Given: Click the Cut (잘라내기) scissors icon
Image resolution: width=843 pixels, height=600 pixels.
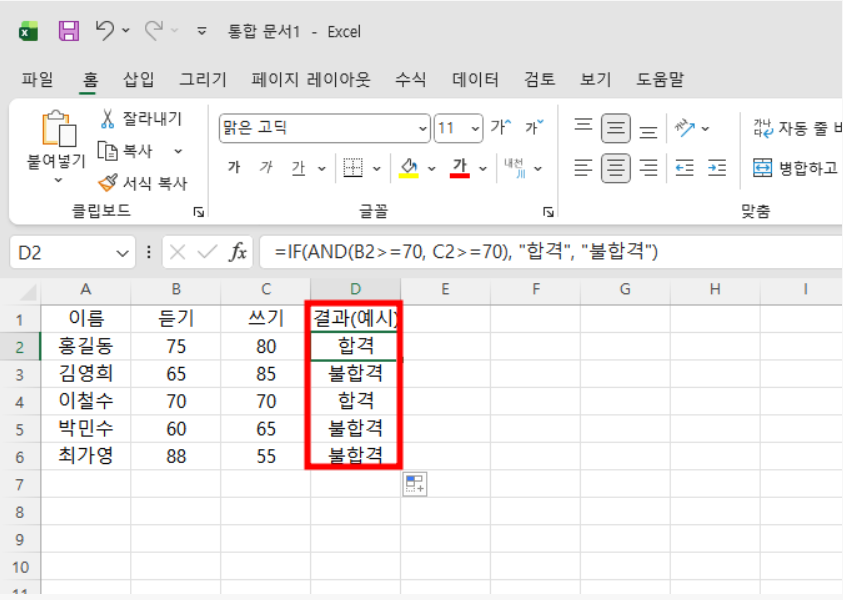Looking at the screenshot, I should (x=108, y=119).
